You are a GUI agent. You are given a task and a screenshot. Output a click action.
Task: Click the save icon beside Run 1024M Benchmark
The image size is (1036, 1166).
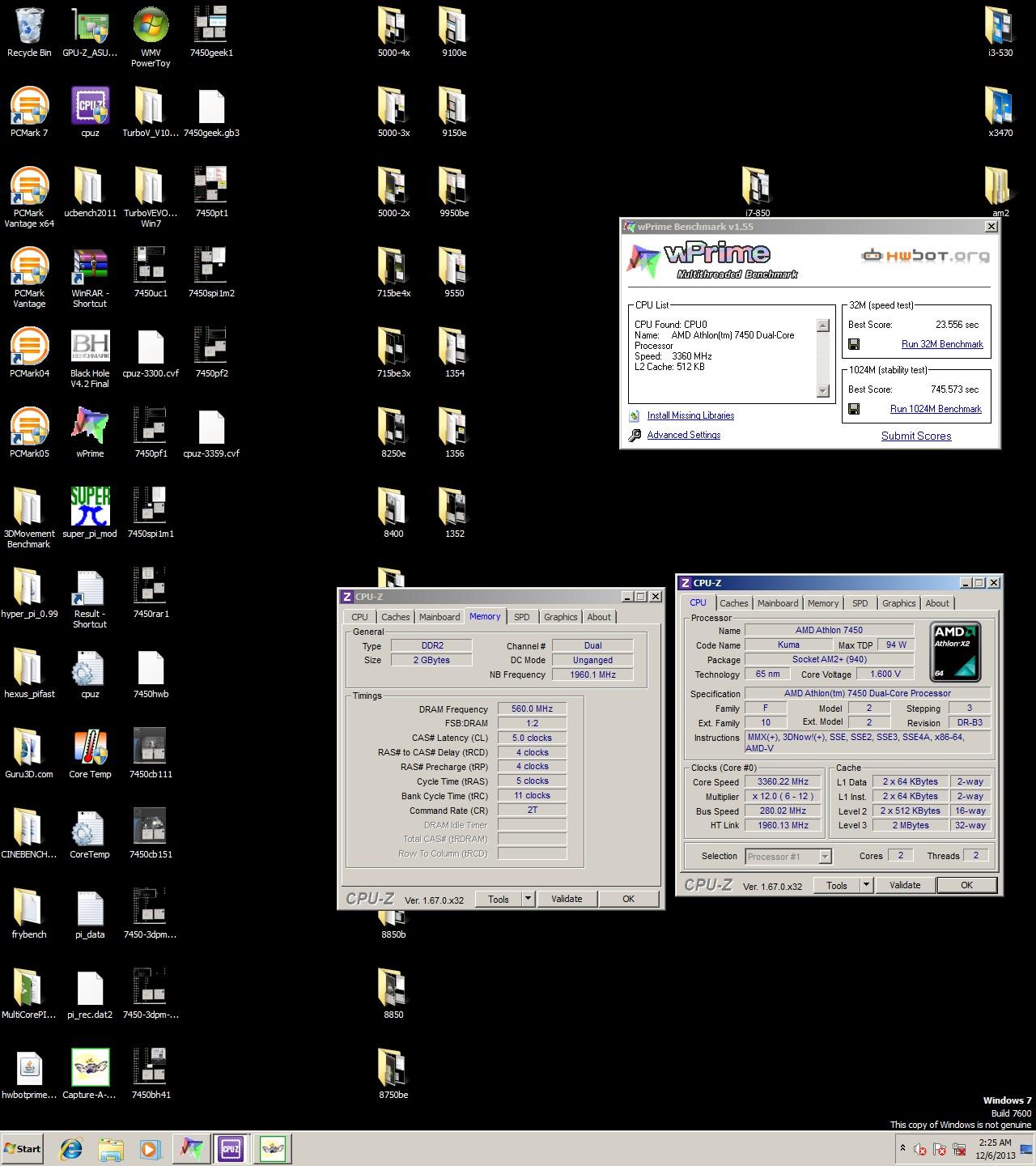tap(854, 409)
